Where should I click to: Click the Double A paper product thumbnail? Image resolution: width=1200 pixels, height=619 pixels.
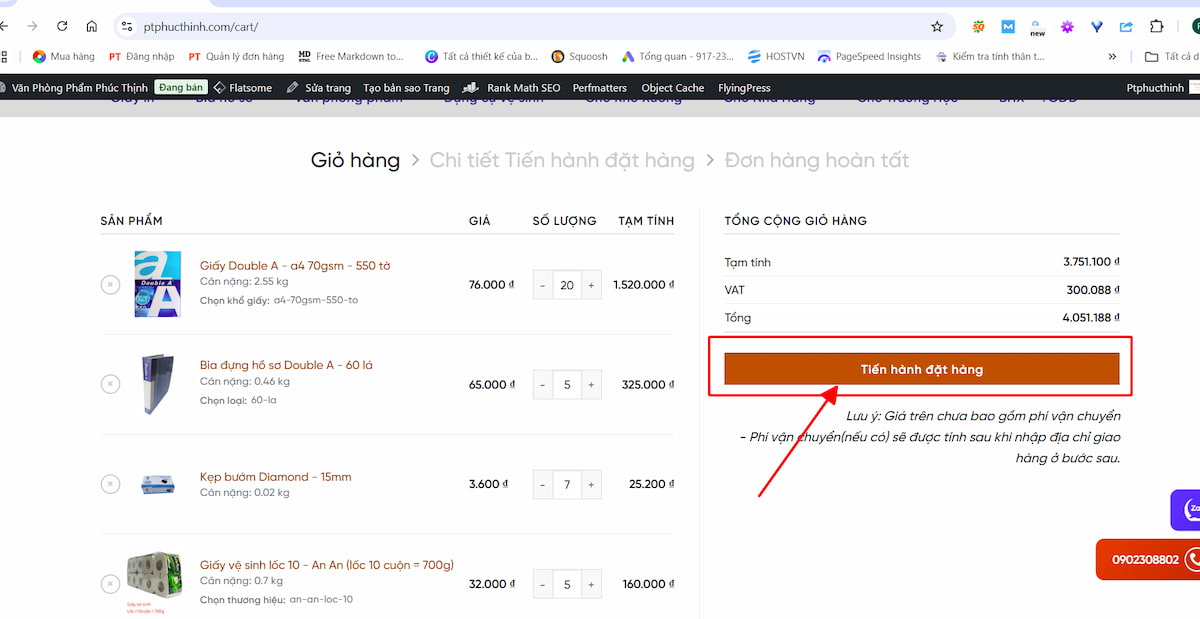point(157,284)
